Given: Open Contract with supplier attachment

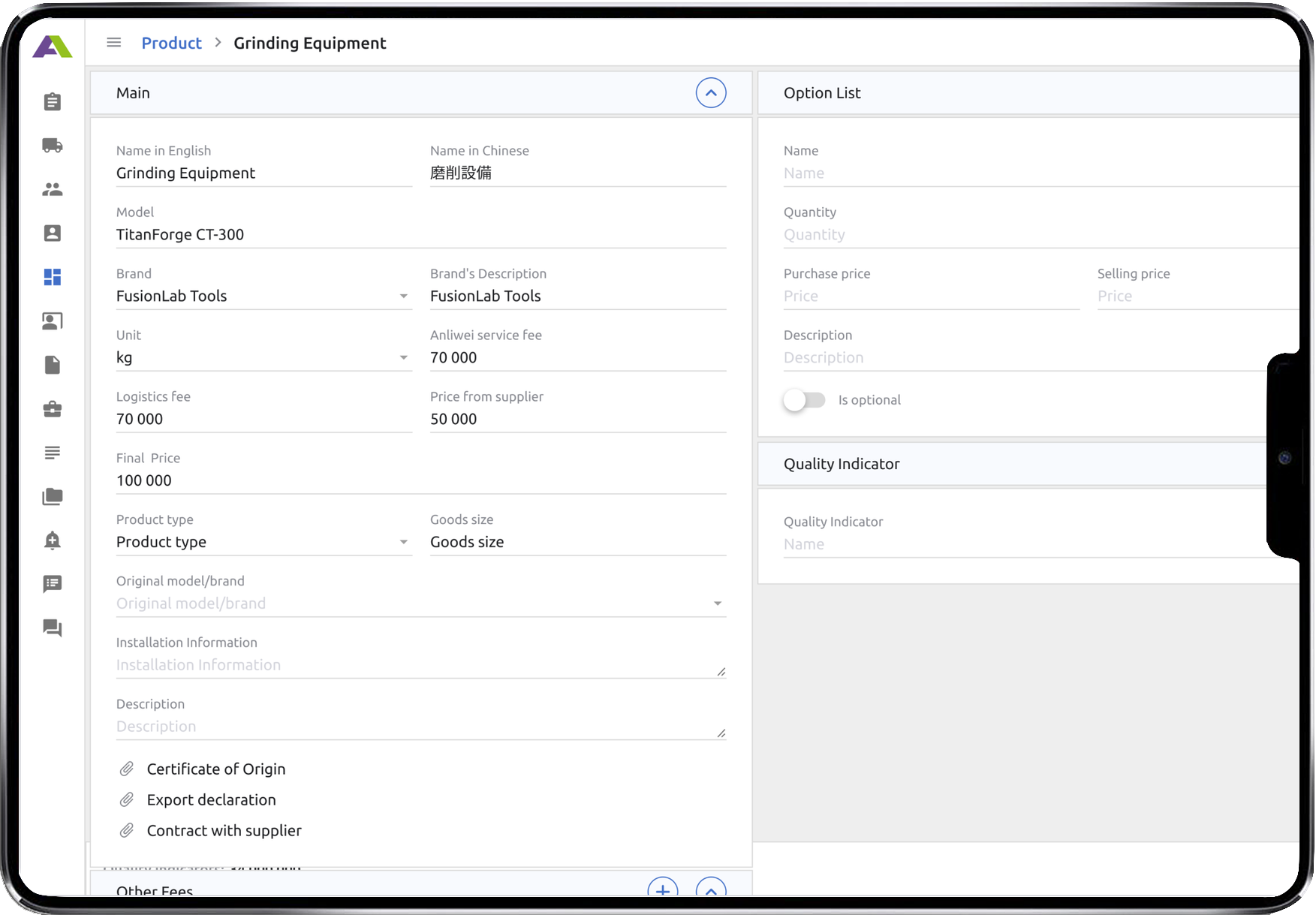Looking at the screenshot, I should coord(224,831).
